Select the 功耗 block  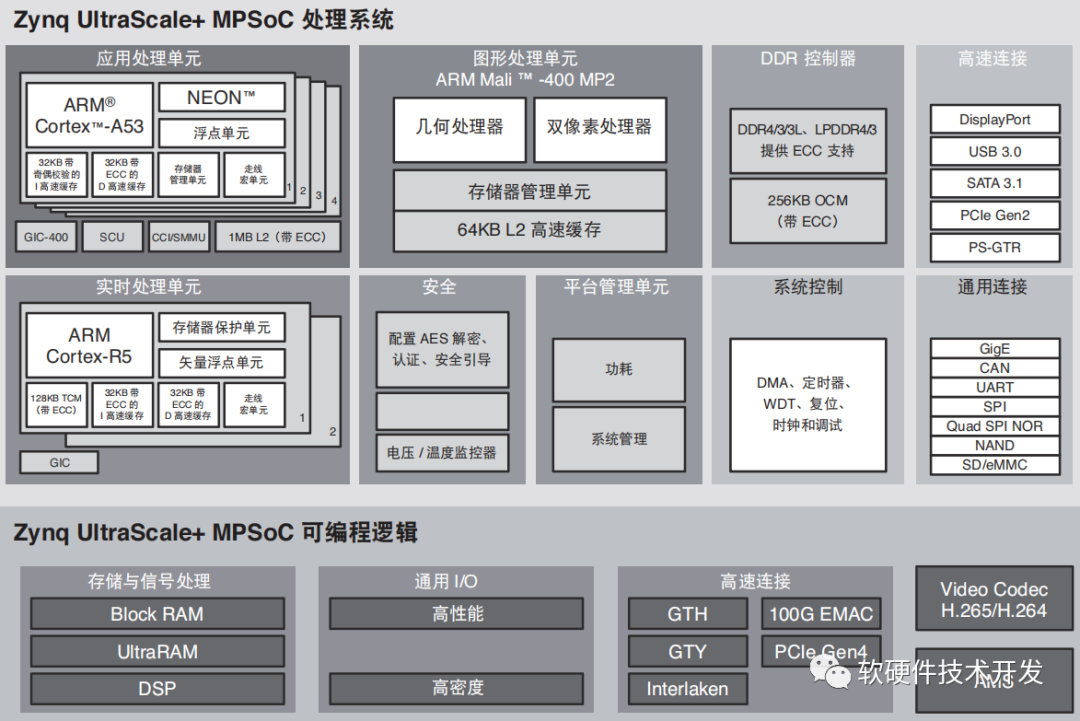coord(619,370)
